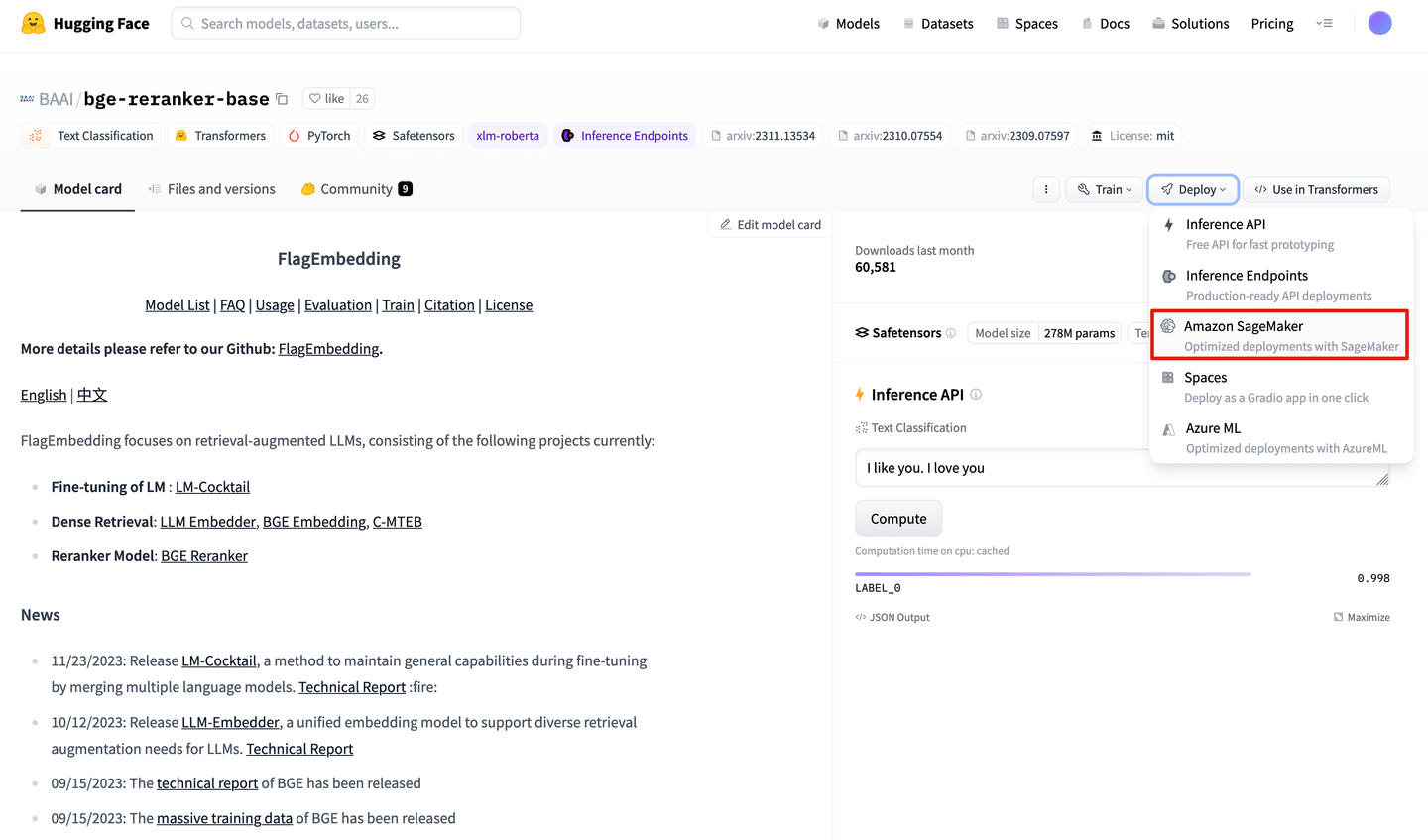Open Solutions in the top navigation
This screenshot has height=840, width=1428.
pos(1190,23)
